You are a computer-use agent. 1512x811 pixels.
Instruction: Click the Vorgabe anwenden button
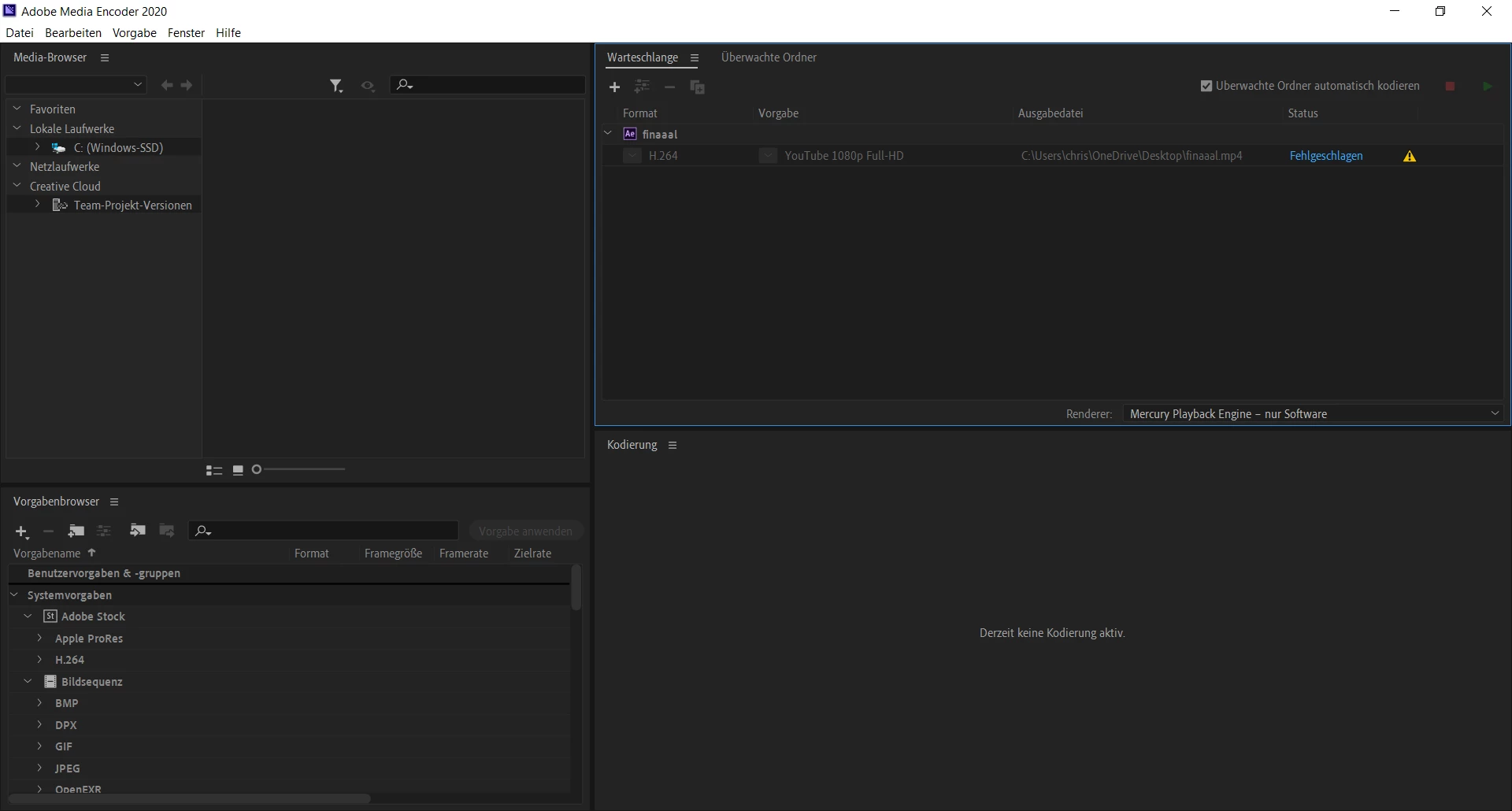[x=526, y=531]
